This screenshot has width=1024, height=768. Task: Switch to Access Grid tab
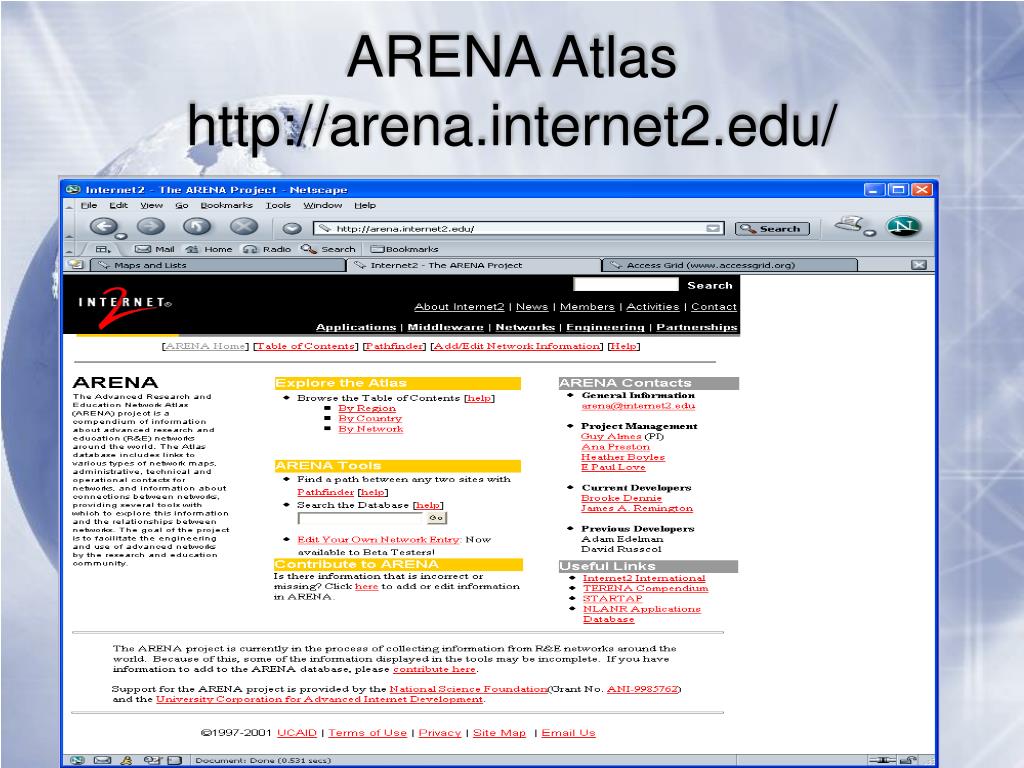click(x=729, y=264)
